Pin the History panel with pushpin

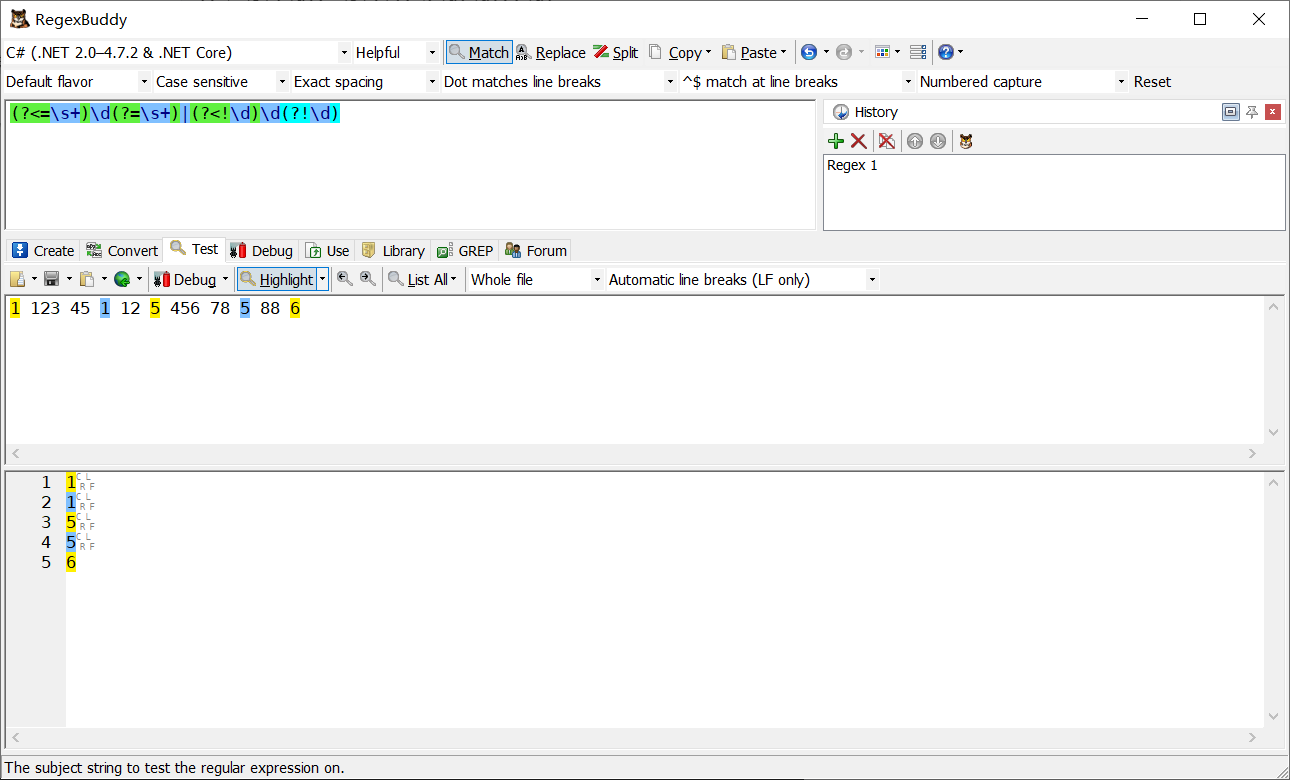coord(1252,112)
